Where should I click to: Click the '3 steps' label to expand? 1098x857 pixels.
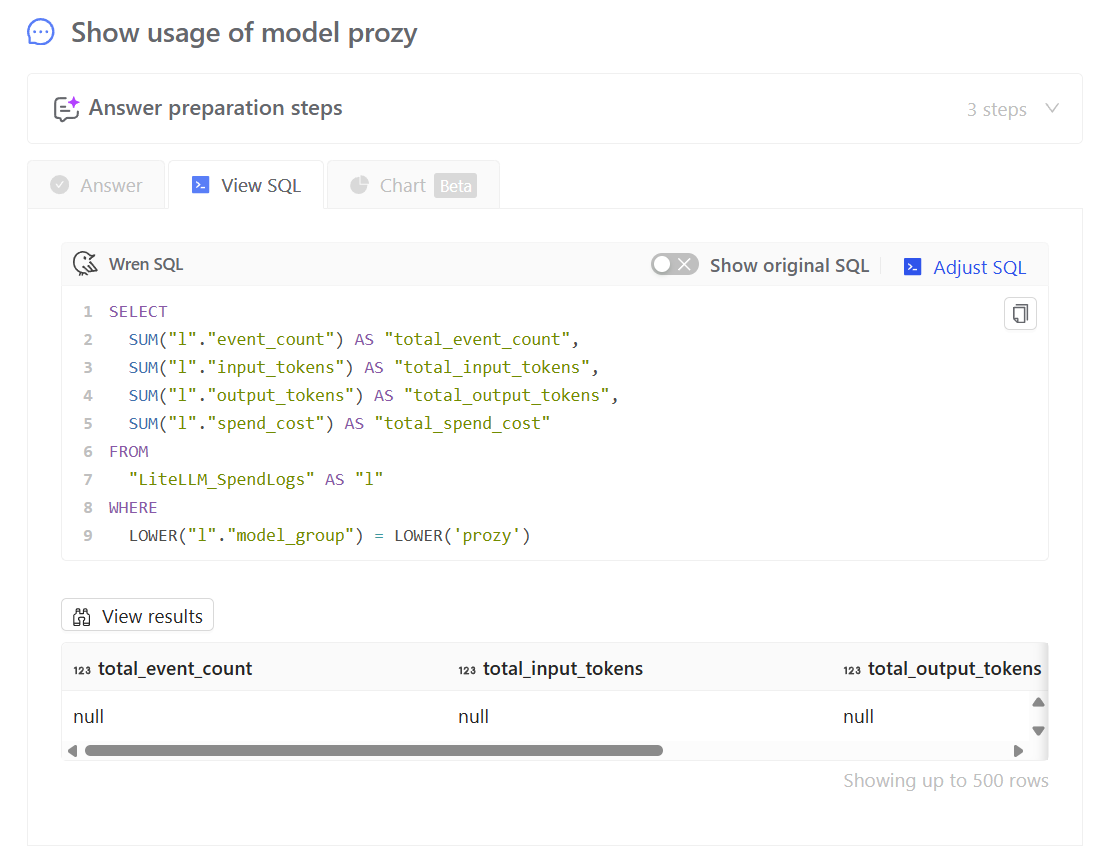coord(996,110)
